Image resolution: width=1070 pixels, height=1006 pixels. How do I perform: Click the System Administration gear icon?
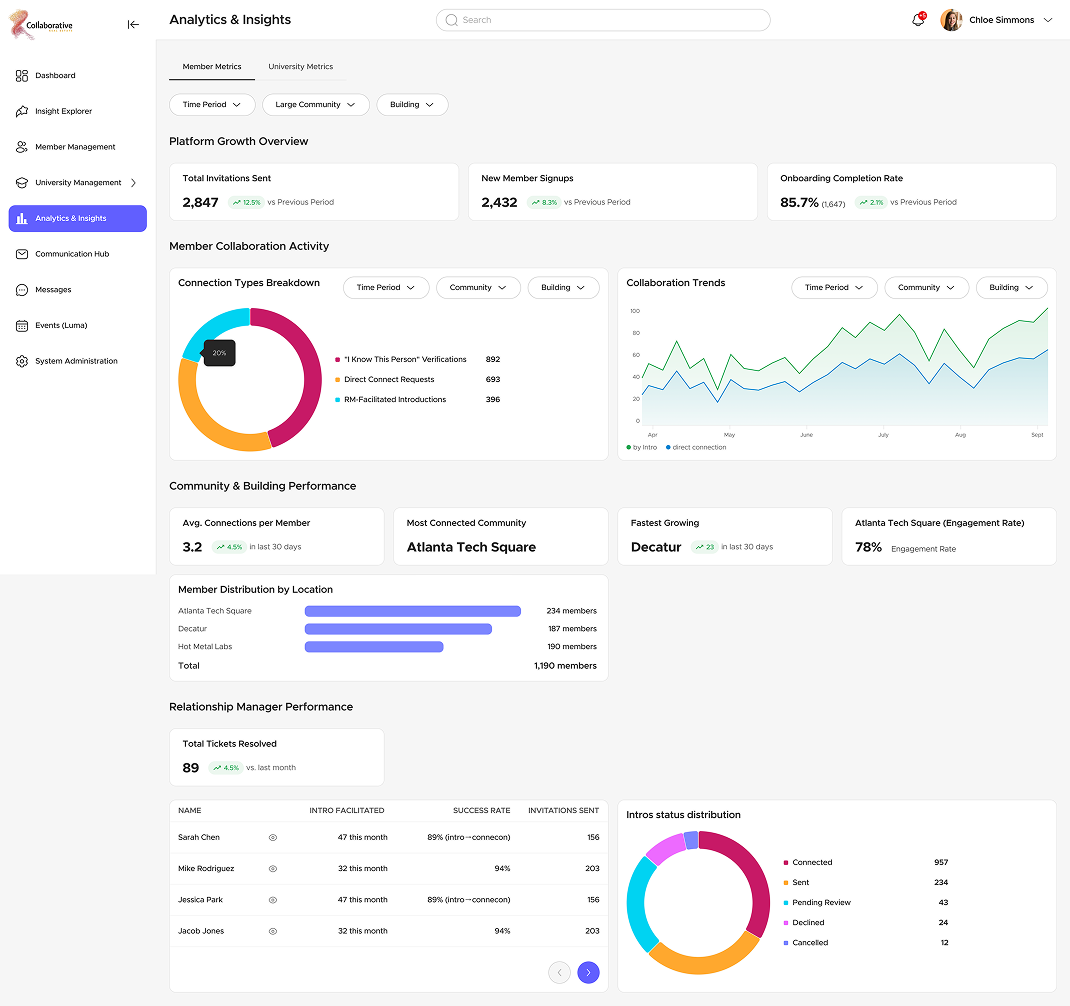pyautogui.click(x=22, y=361)
